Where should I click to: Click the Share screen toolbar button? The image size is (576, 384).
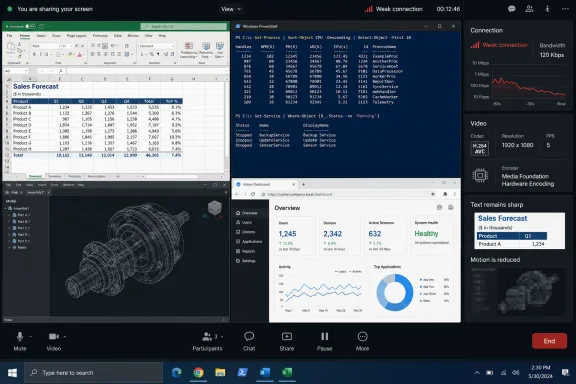coord(287,341)
